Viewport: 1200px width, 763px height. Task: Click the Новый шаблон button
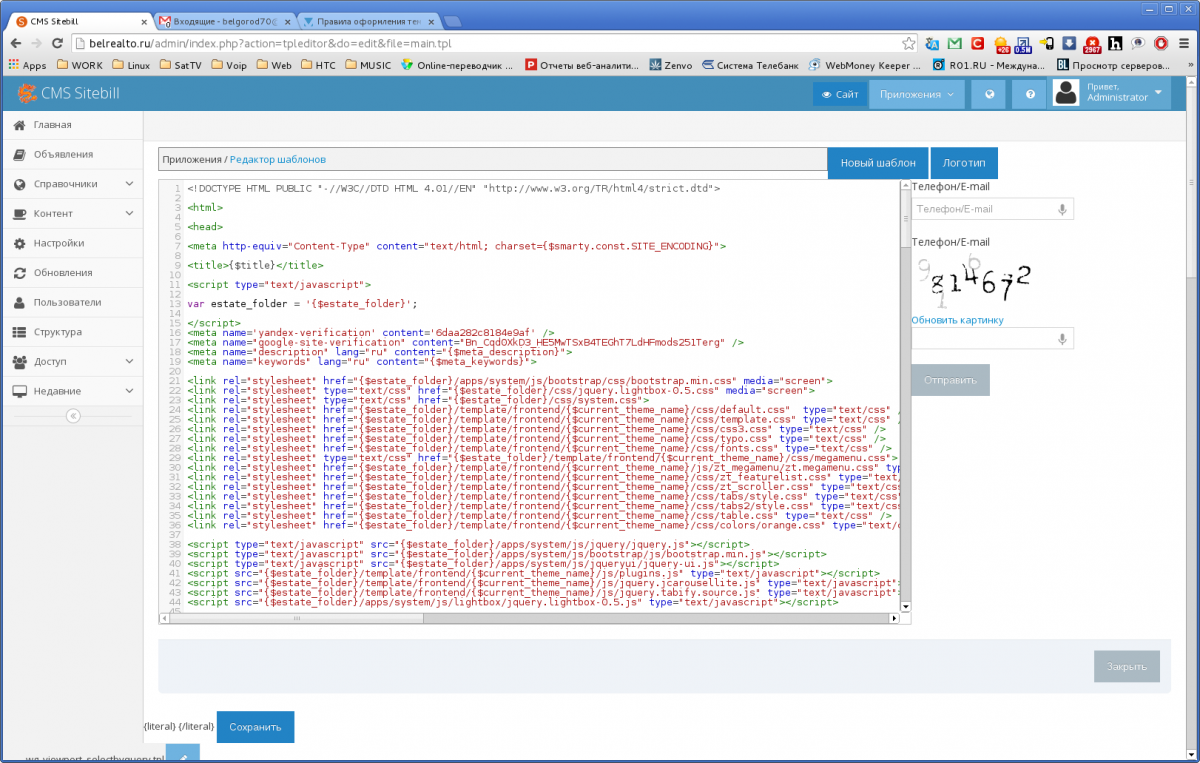point(877,163)
